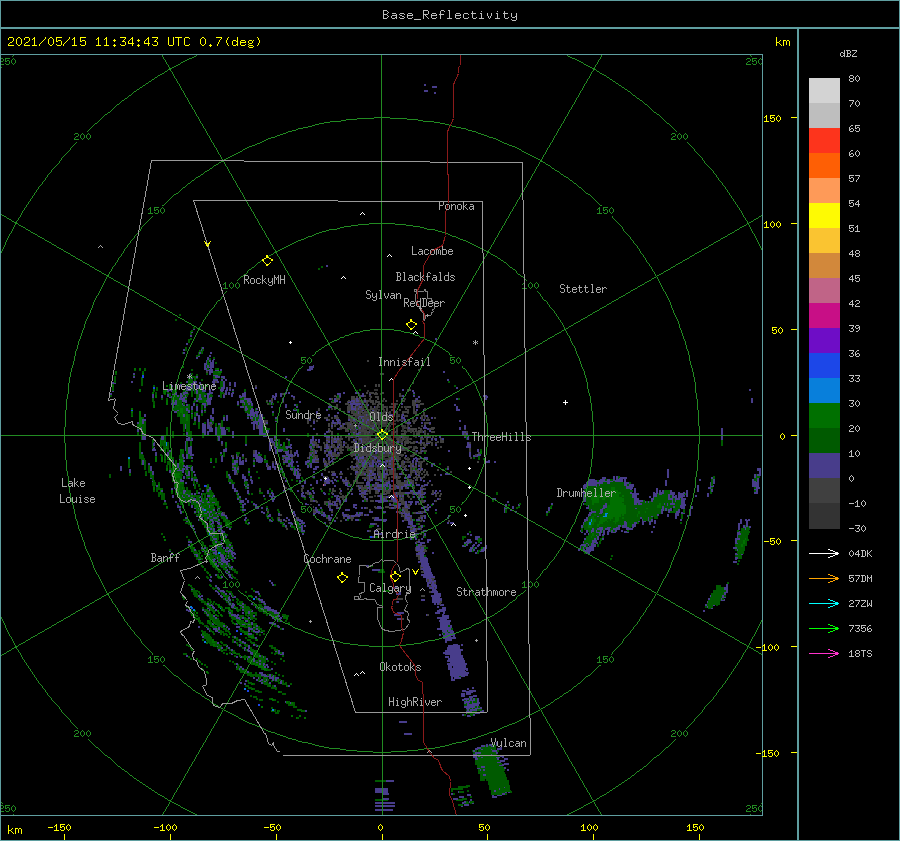This screenshot has width=900, height=841.
Task: Click the Okotoks label
Action: point(400,667)
